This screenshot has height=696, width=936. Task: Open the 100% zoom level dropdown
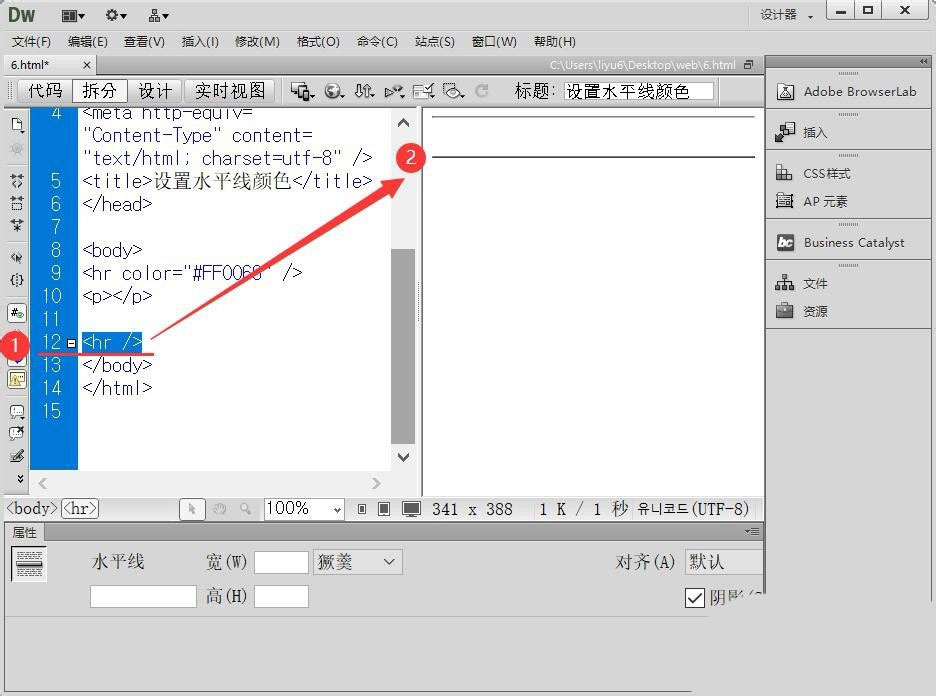click(304, 509)
